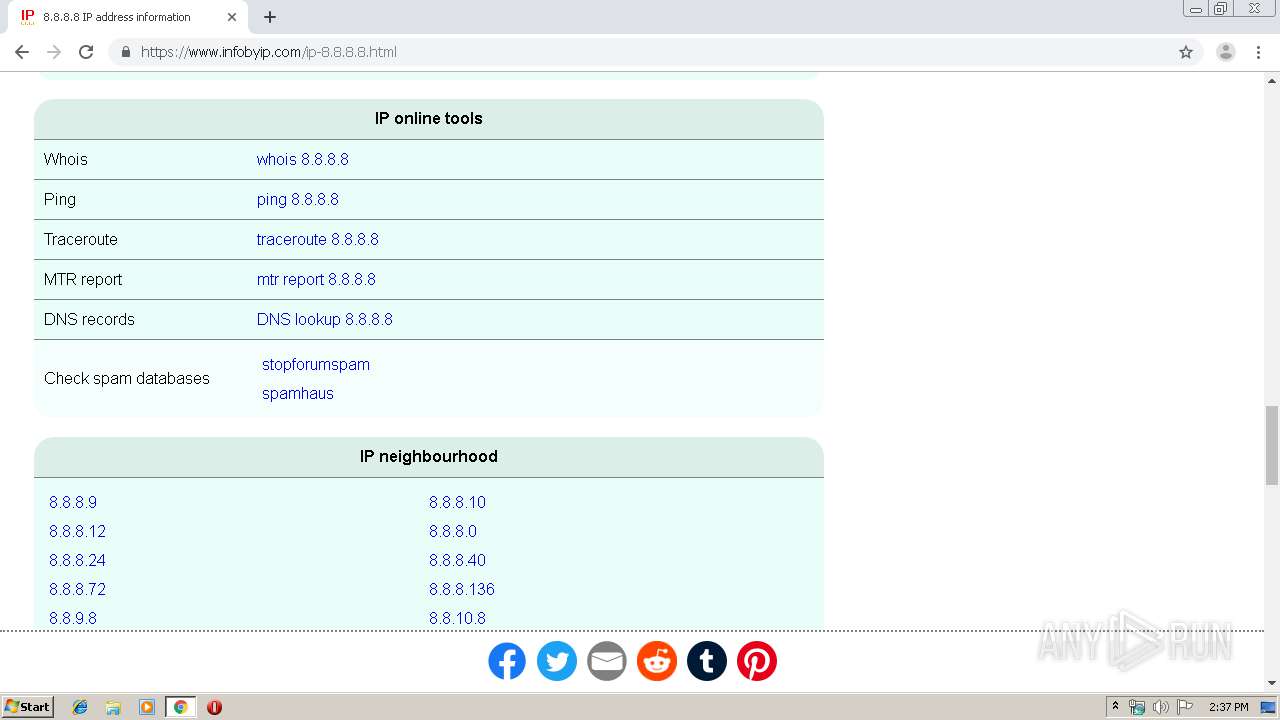Open volume control in tray
Viewport: 1280px width, 720px height.
coord(1160,707)
